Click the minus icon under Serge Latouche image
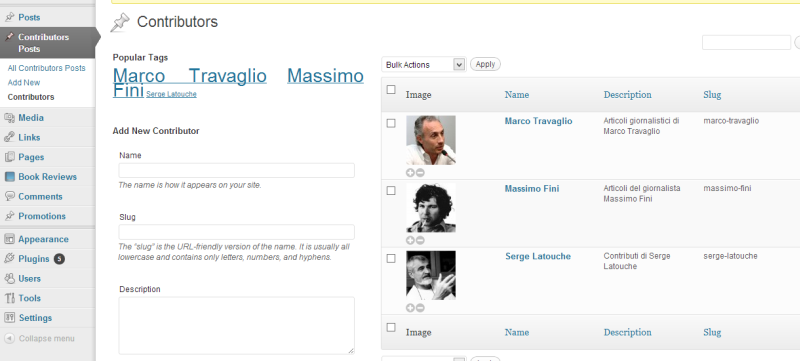800x361 pixels. pos(420,308)
